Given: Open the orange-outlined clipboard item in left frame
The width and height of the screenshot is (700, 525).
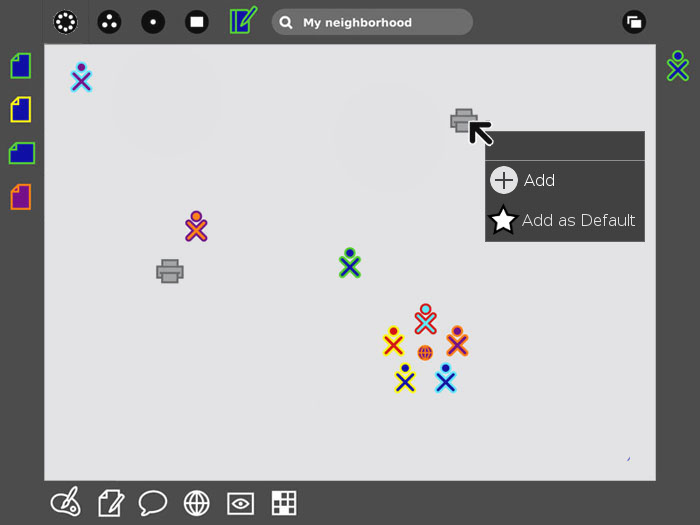Looking at the screenshot, I should point(21,197).
